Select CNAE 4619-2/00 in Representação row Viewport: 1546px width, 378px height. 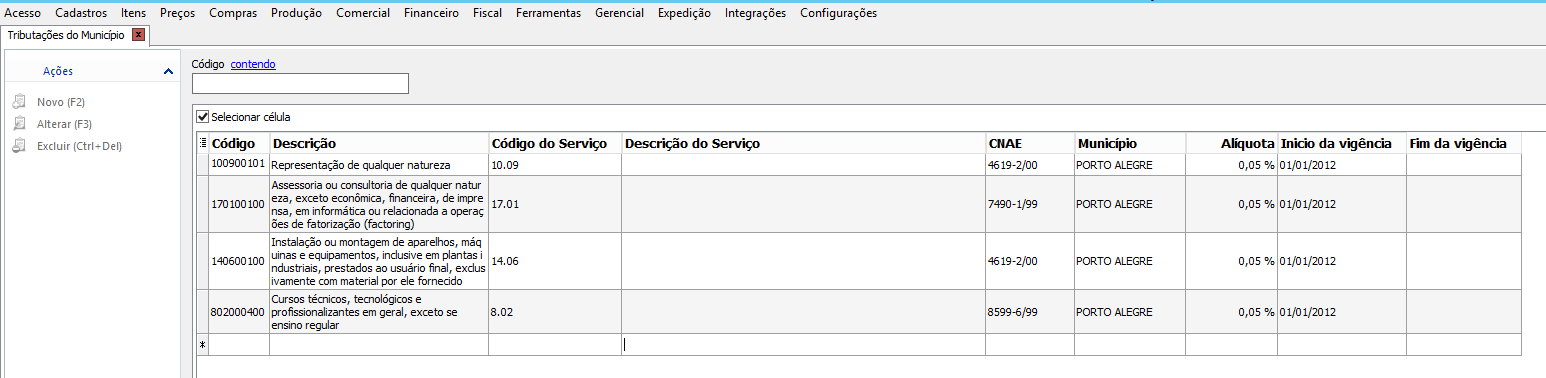(1030, 164)
